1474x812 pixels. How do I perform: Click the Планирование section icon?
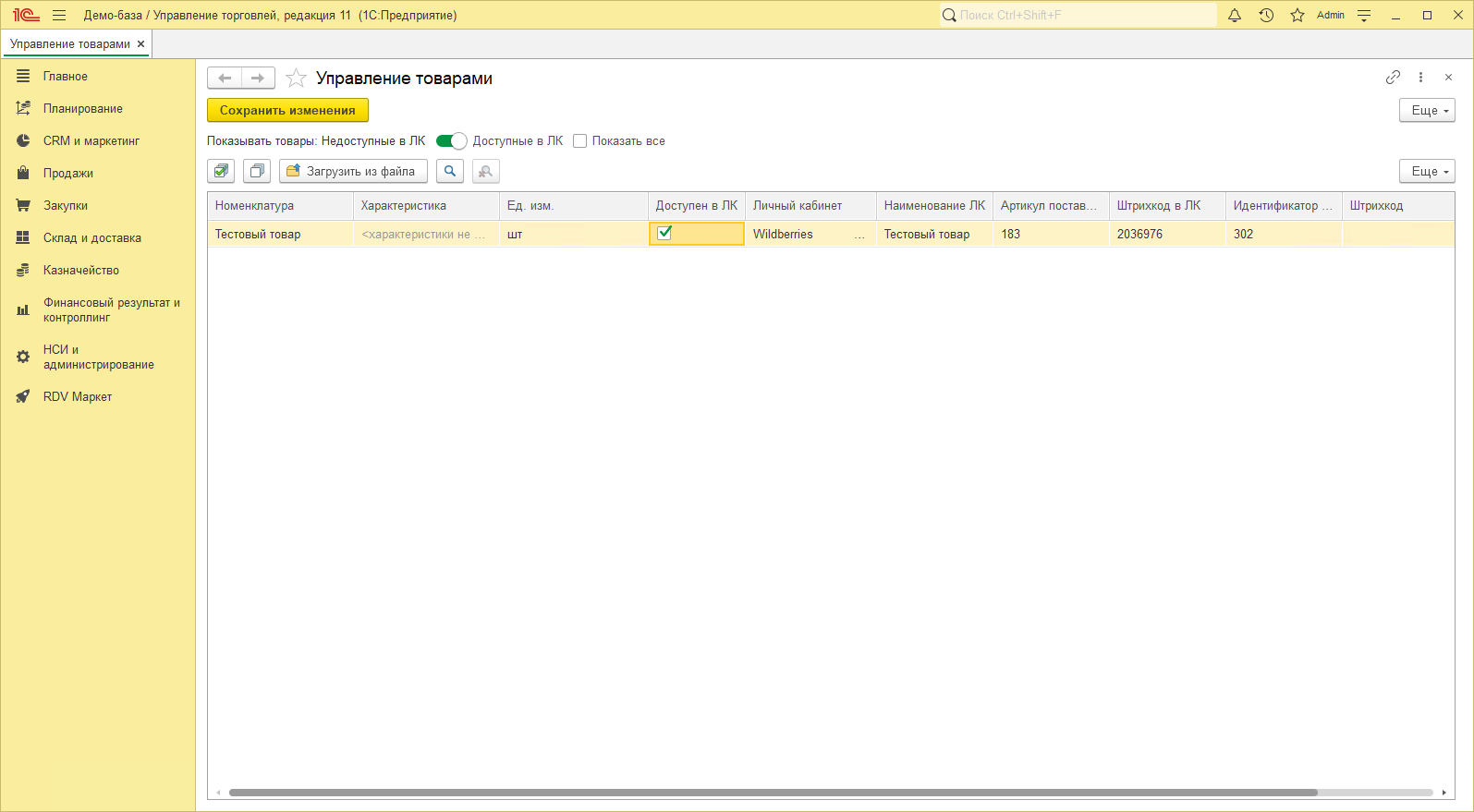tap(23, 109)
